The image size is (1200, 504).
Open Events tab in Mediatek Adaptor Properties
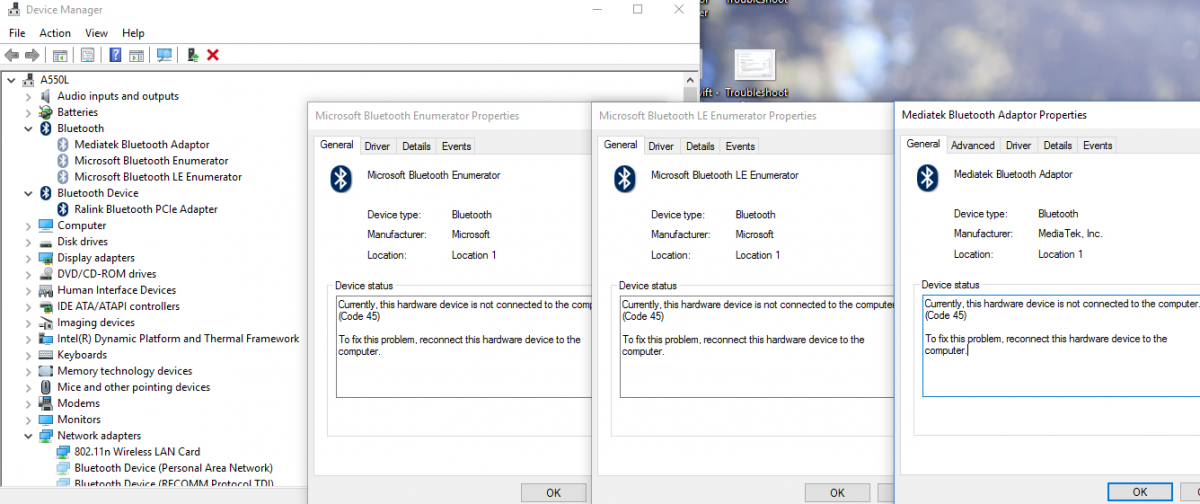click(1097, 145)
